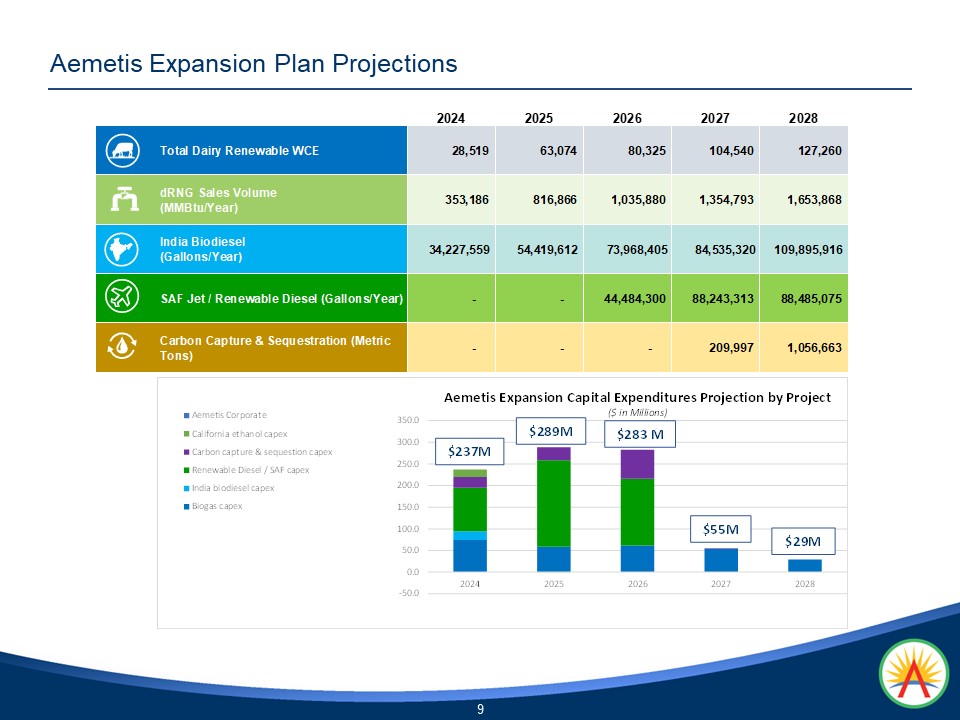Click the 2024 column header in table
The width and height of the screenshot is (960, 720).
point(451,118)
